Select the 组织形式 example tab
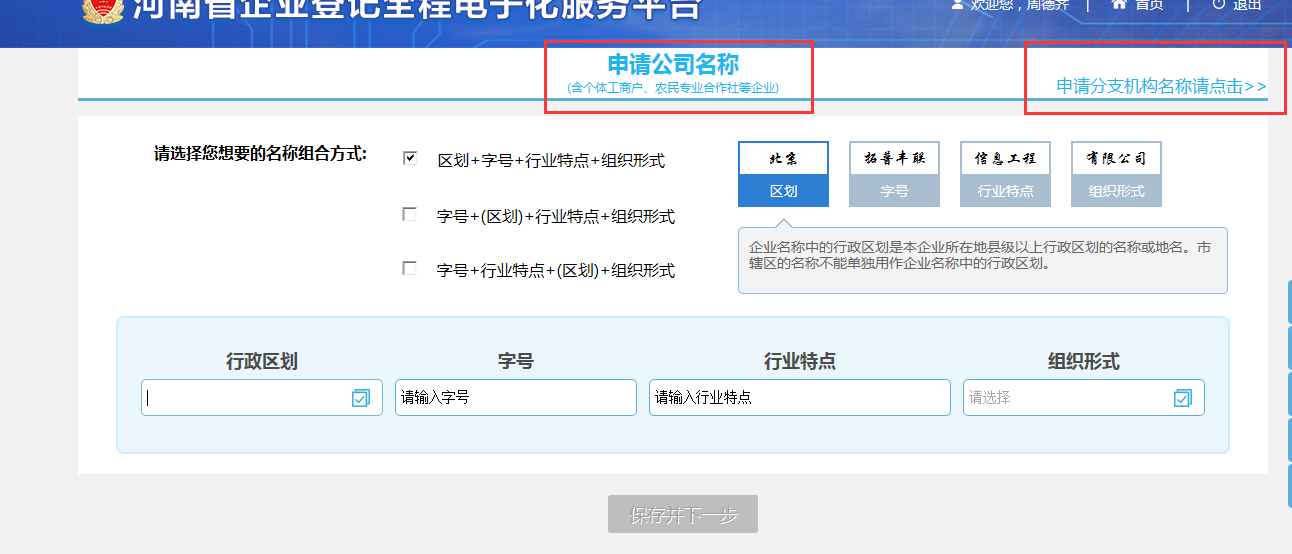1292x554 pixels. coord(1116,190)
